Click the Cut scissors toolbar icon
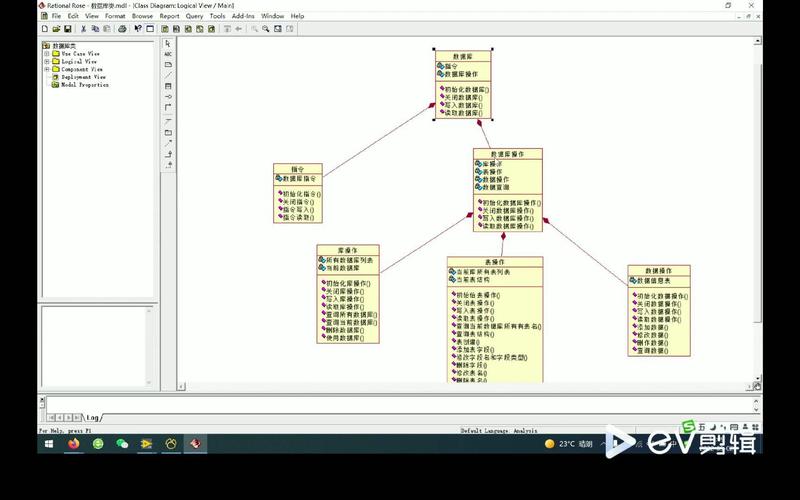Image resolution: width=800 pixels, height=500 pixels. [83, 29]
